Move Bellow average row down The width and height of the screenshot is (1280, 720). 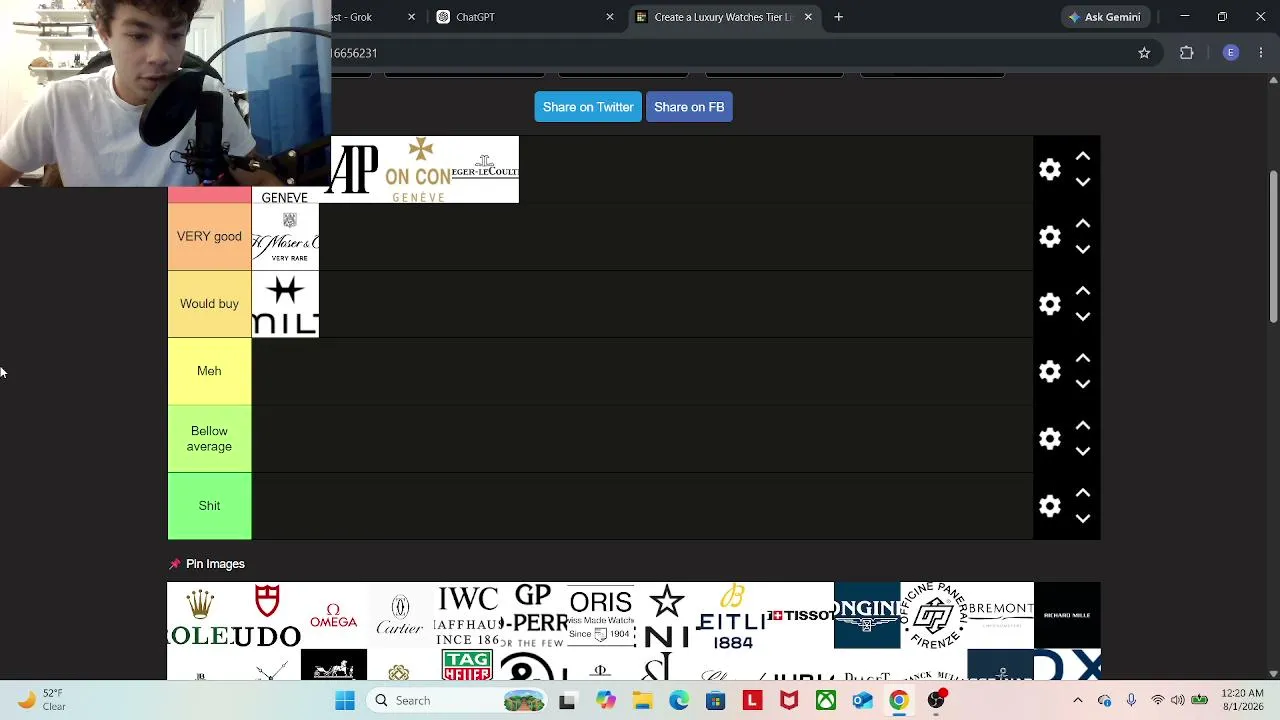click(x=1083, y=451)
